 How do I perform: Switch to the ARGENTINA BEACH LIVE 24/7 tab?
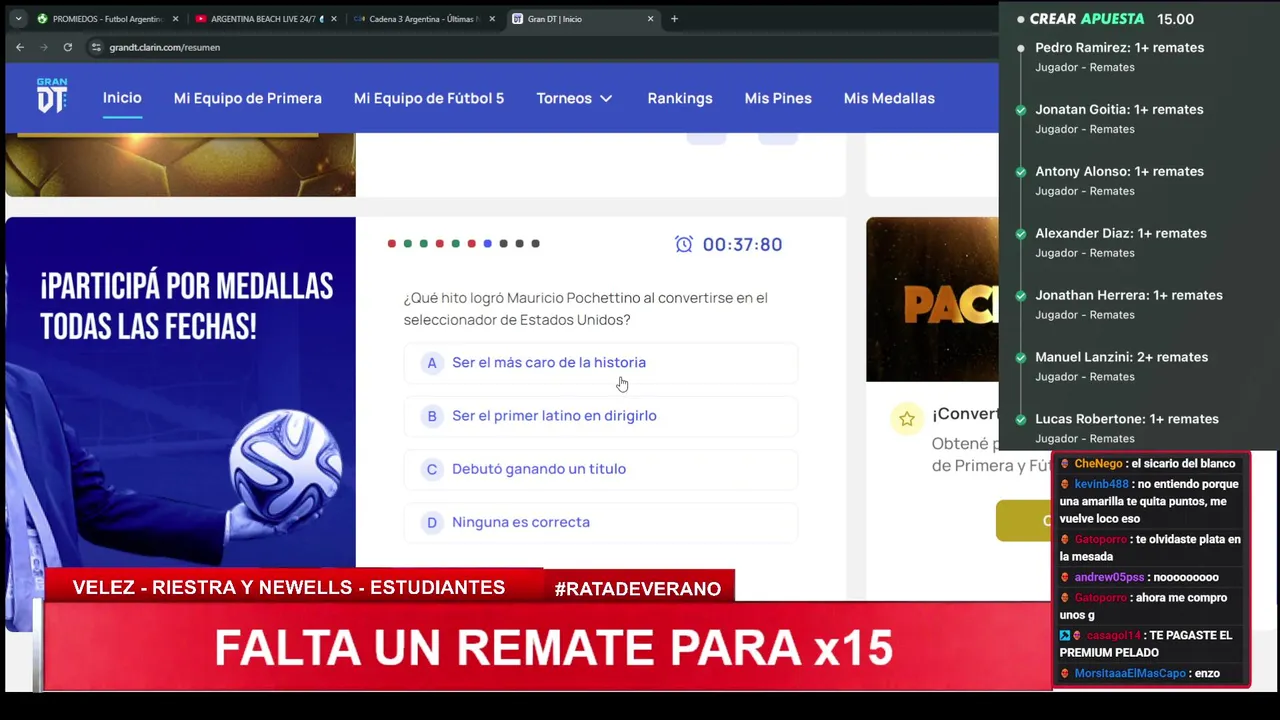pyautogui.click(x=265, y=19)
